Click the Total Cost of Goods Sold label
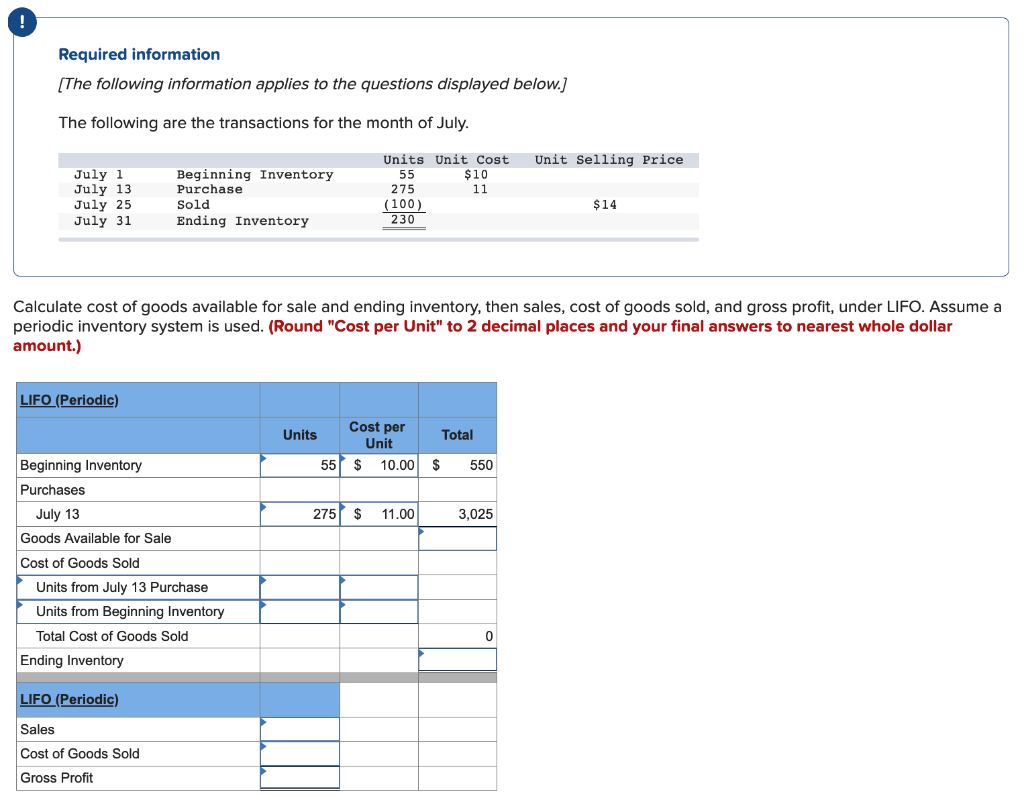 (x=112, y=636)
